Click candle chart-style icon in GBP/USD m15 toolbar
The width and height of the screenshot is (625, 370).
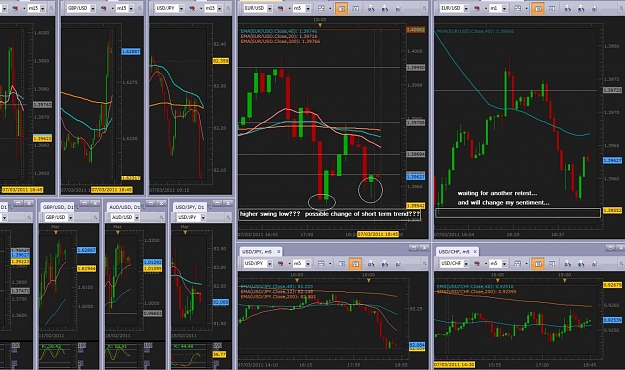click(x=104, y=8)
